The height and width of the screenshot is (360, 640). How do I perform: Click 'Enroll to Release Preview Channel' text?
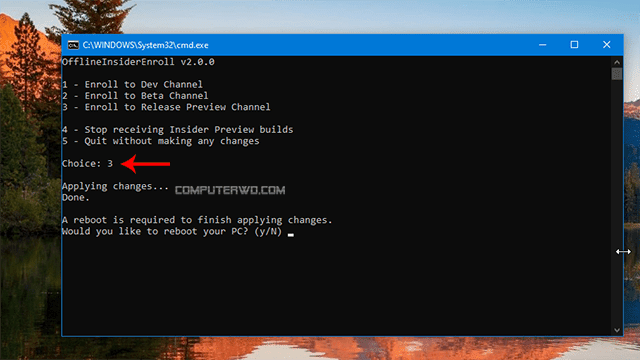coord(177,107)
